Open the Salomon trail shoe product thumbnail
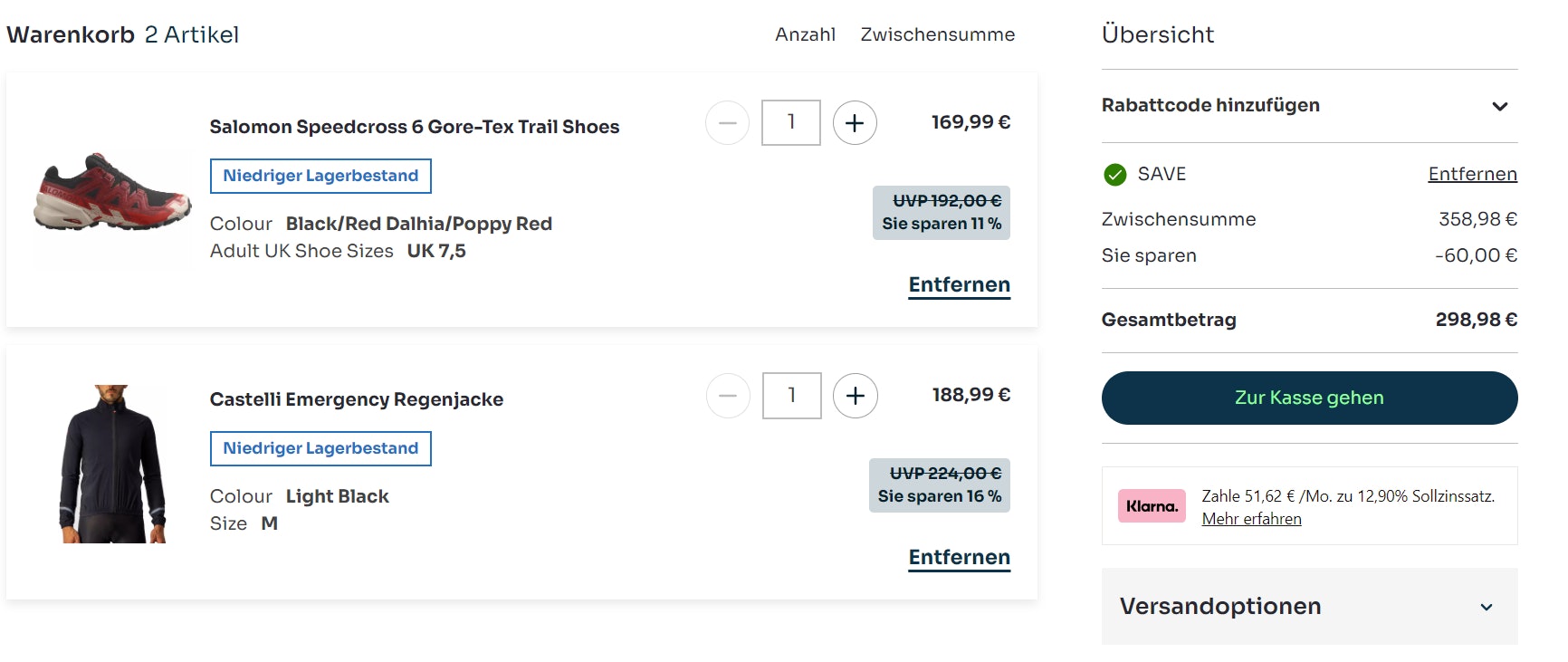This screenshot has height=662, width=1568. click(112, 192)
